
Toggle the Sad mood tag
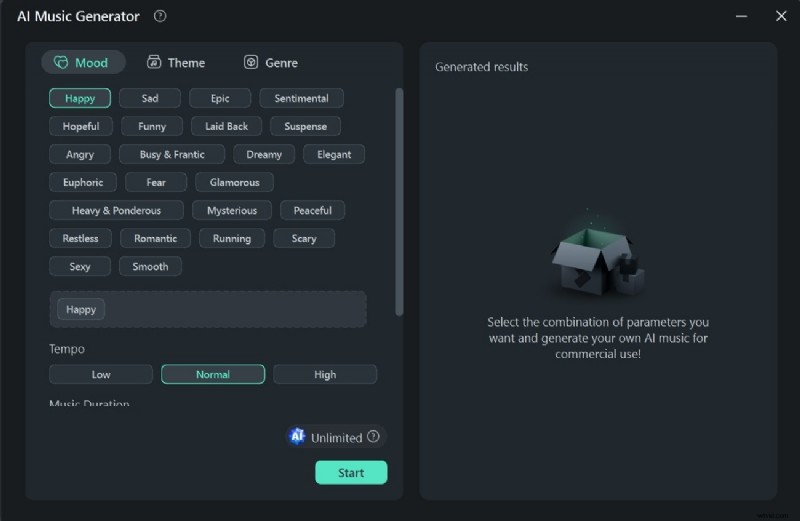[x=150, y=98]
